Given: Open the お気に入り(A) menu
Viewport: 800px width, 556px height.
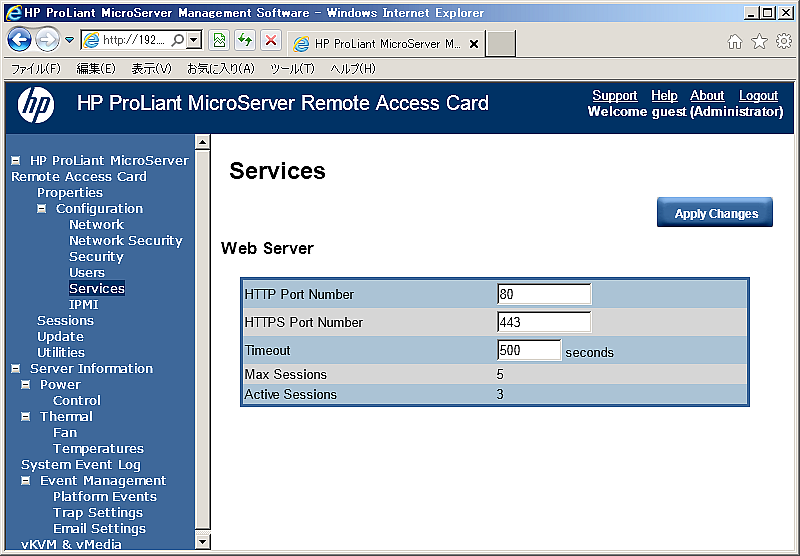Looking at the screenshot, I should click(x=220, y=68).
